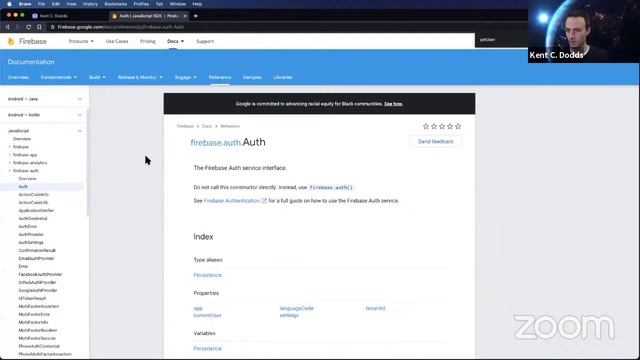Image resolution: width=640 pixels, height=360 pixels.
Task: Reload the Firebase page
Action: coord(28,27)
